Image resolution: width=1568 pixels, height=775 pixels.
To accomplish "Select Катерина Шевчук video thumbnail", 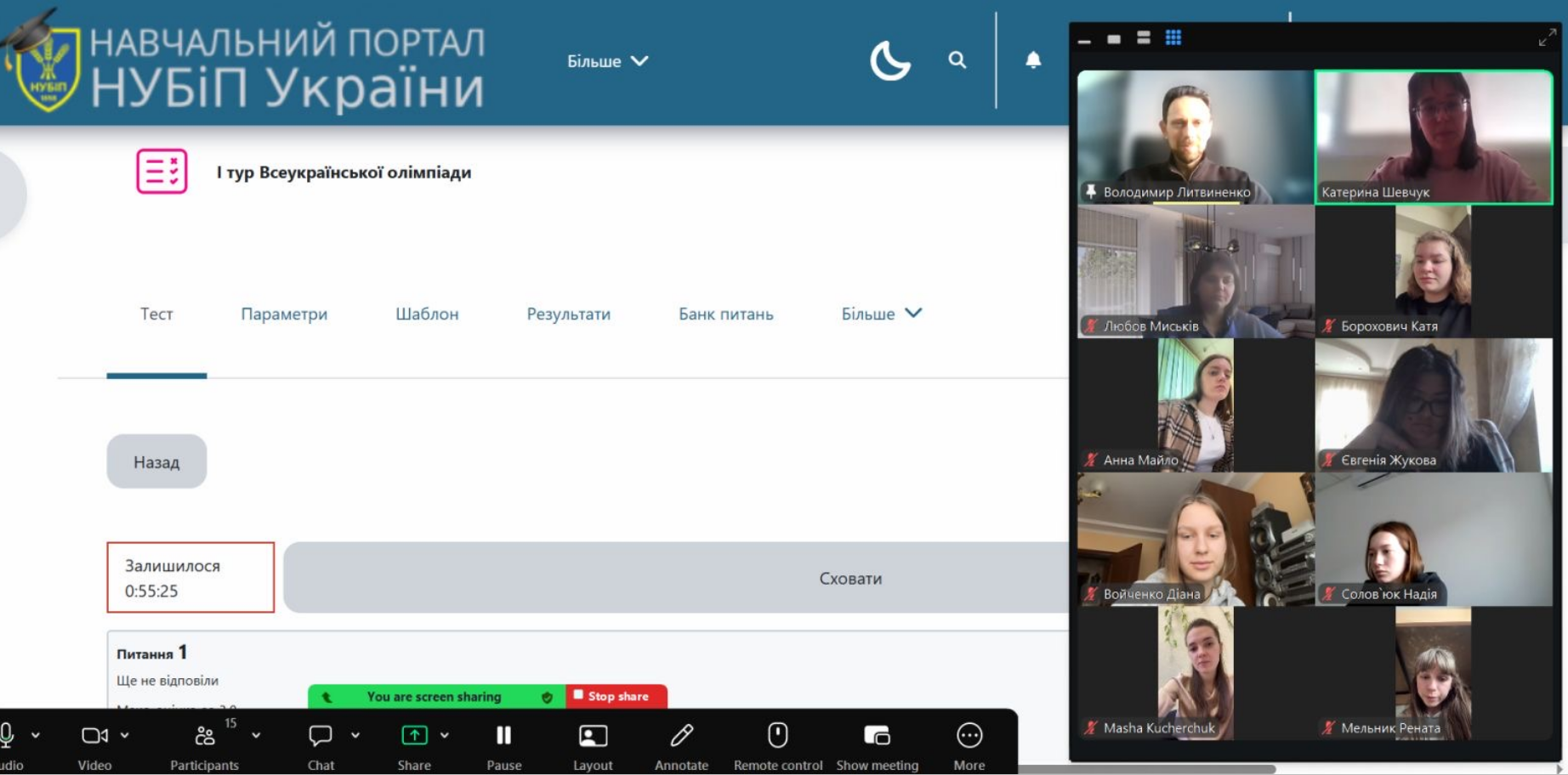I will pos(1434,137).
